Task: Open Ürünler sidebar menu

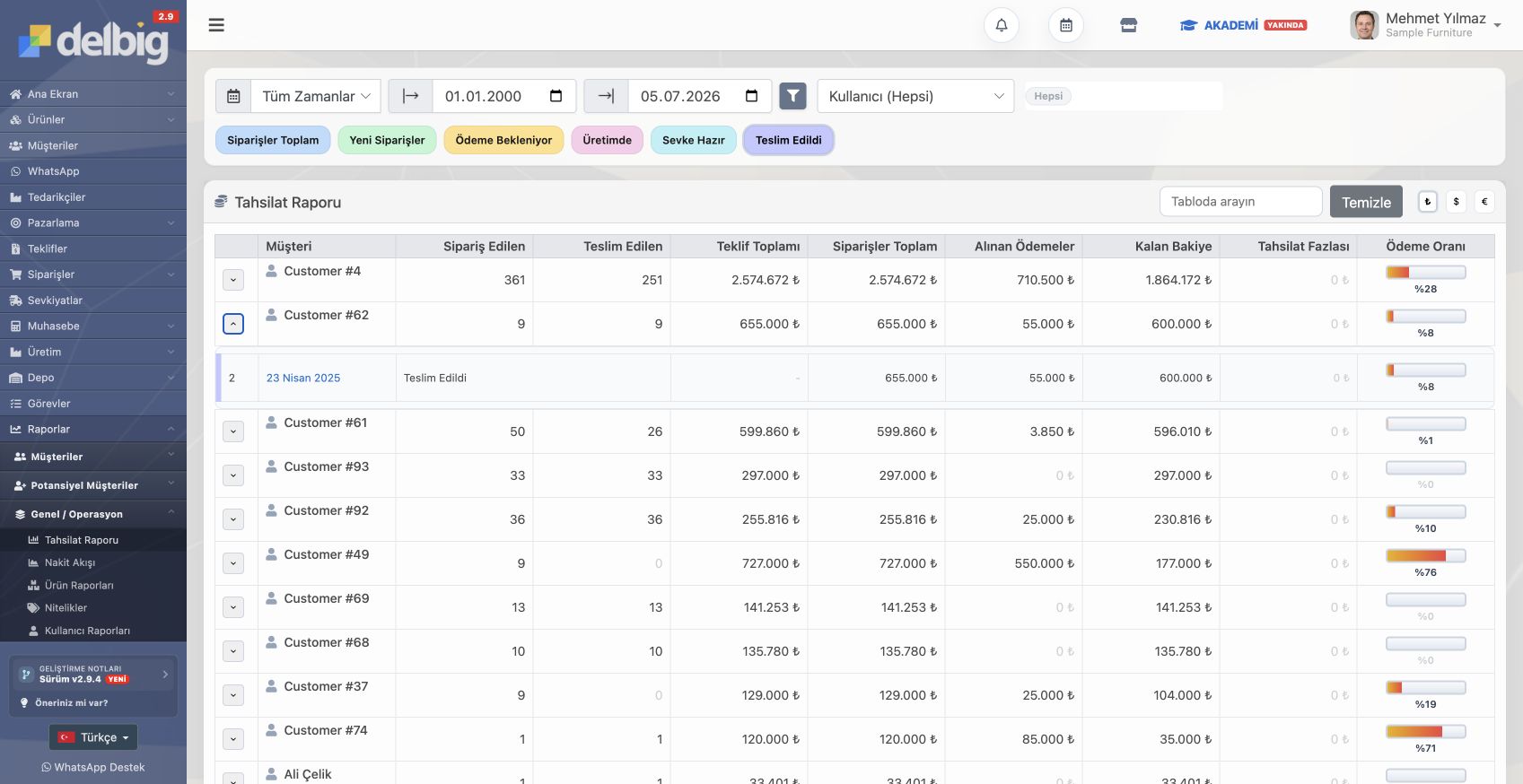Action: tap(93, 119)
